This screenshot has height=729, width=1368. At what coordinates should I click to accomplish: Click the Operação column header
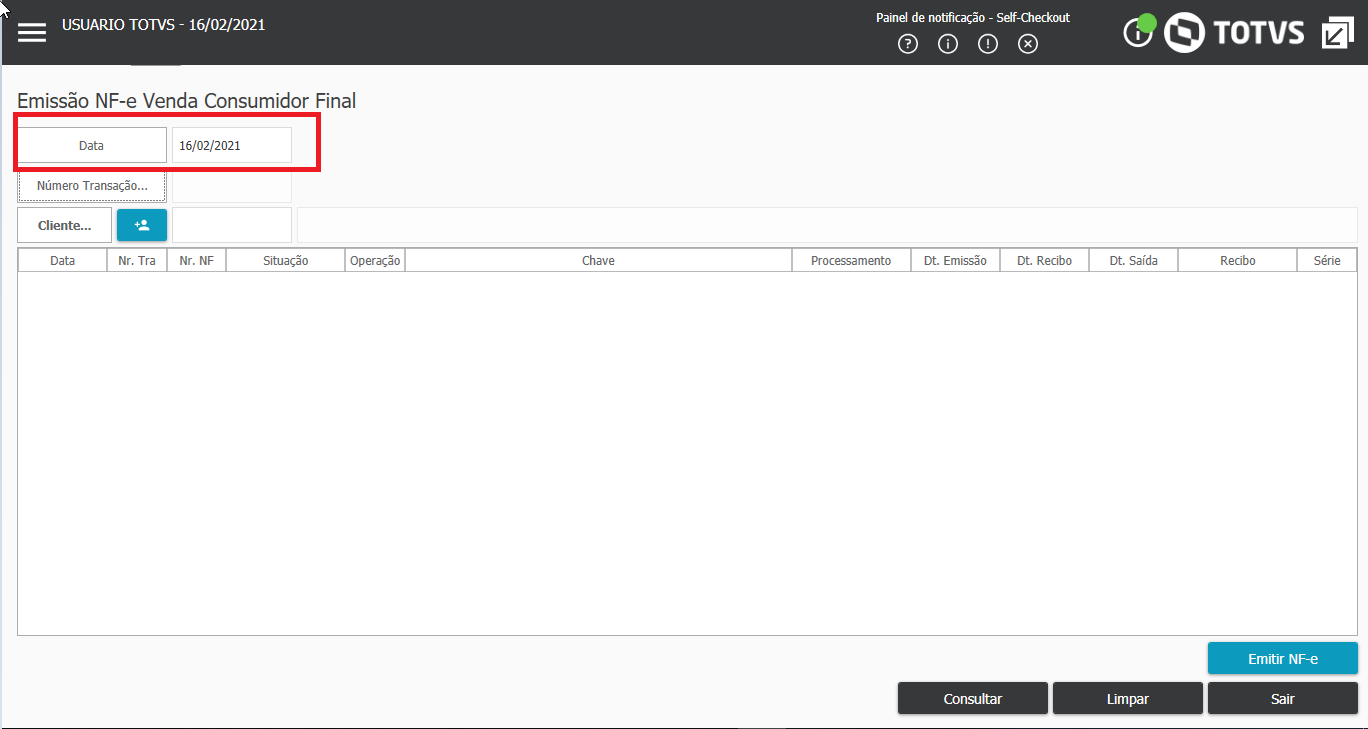(x=375, y=260)
